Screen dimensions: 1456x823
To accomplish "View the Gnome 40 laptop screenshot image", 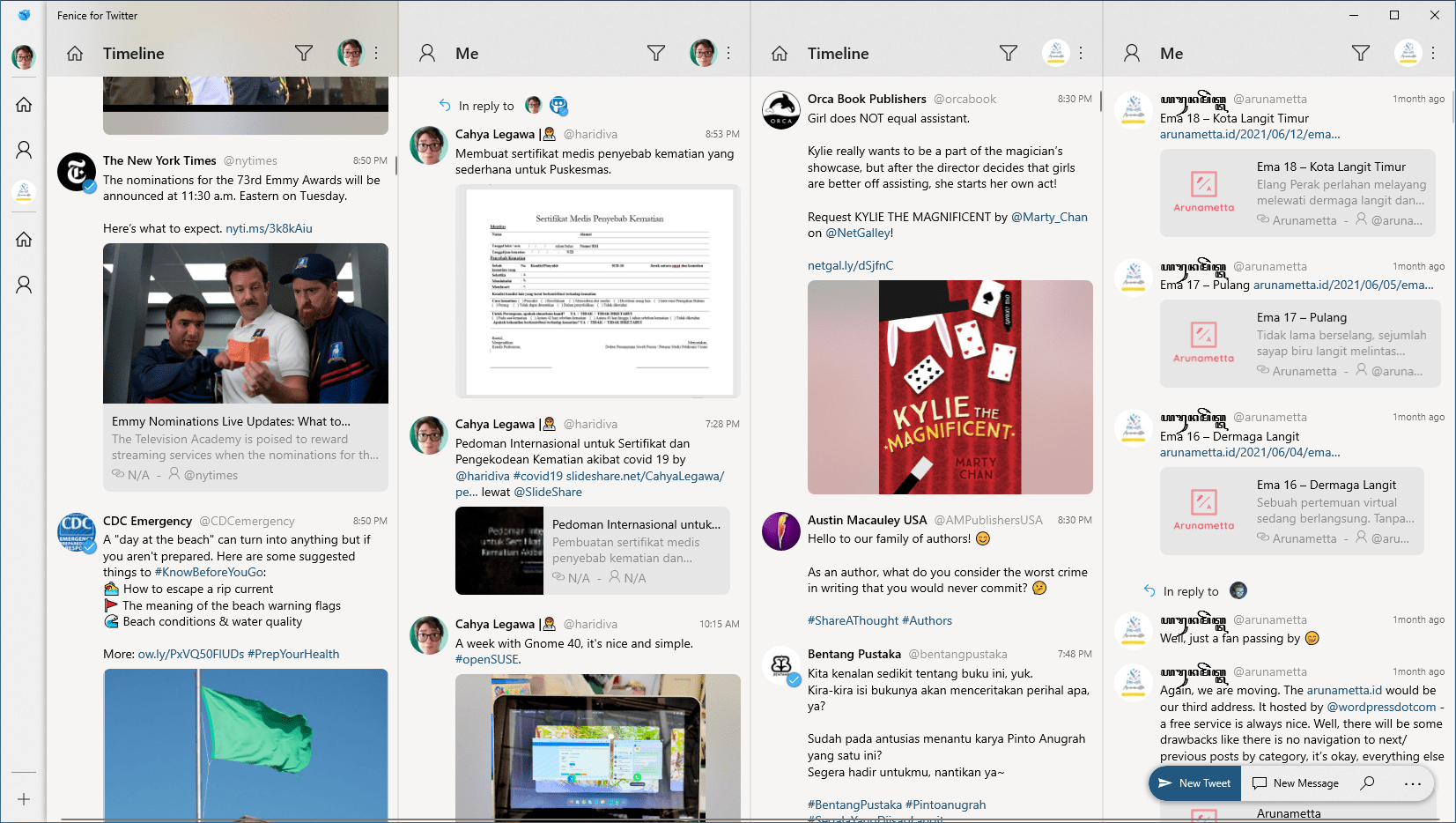I will pos(598,748).
